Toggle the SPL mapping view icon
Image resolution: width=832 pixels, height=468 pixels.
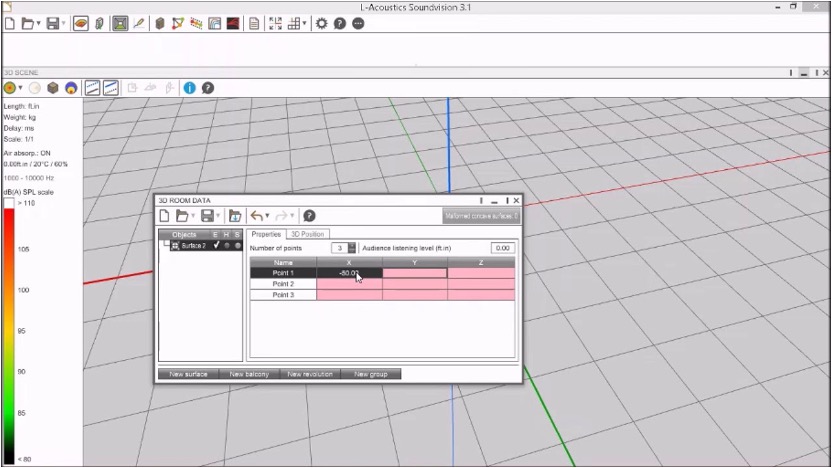[x=81, y=23]
